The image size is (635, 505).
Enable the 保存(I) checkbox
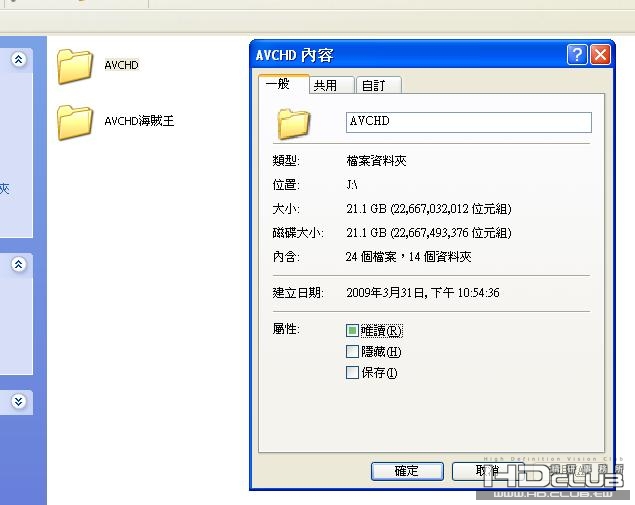coord(352,372)
